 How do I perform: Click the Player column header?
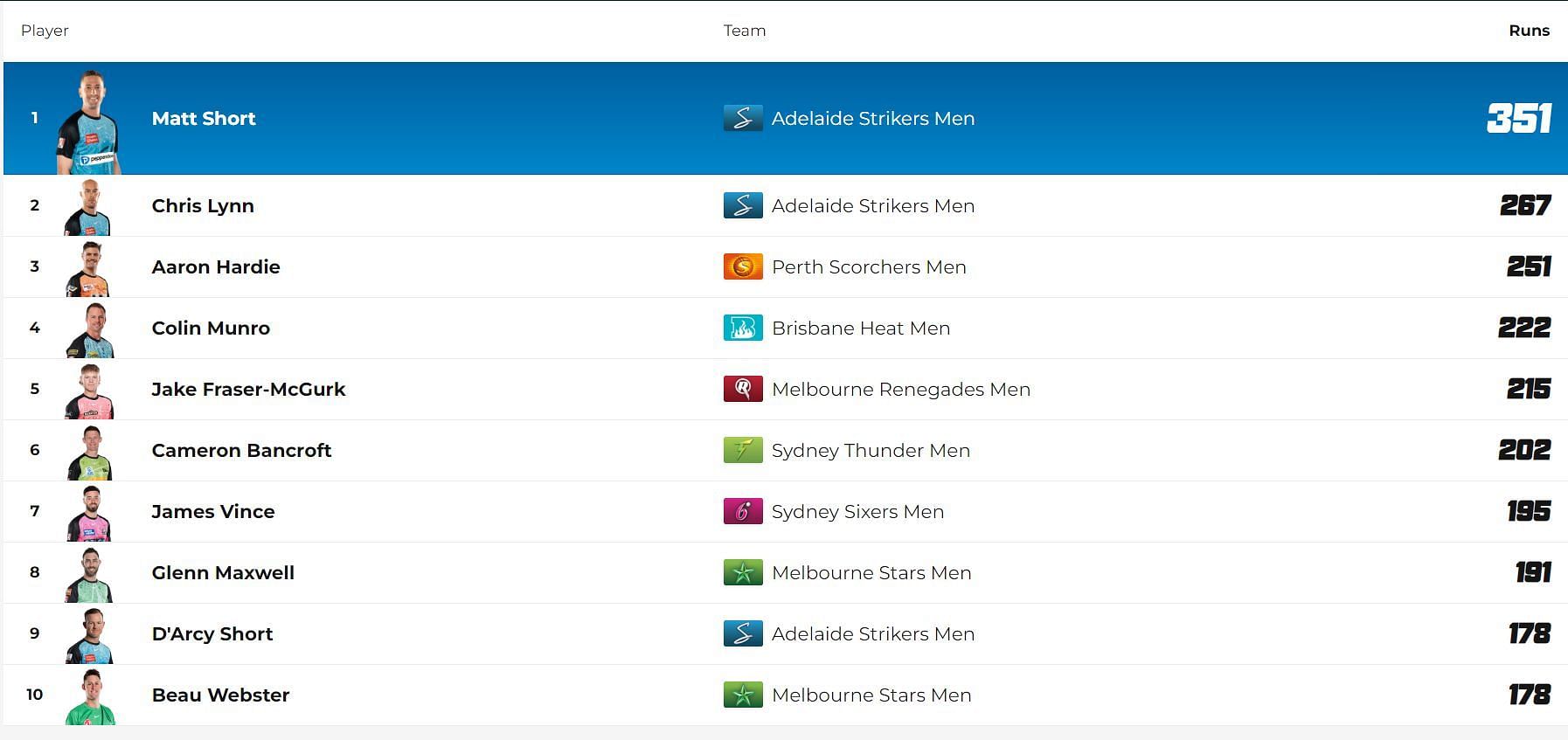[x=45, y=31]
